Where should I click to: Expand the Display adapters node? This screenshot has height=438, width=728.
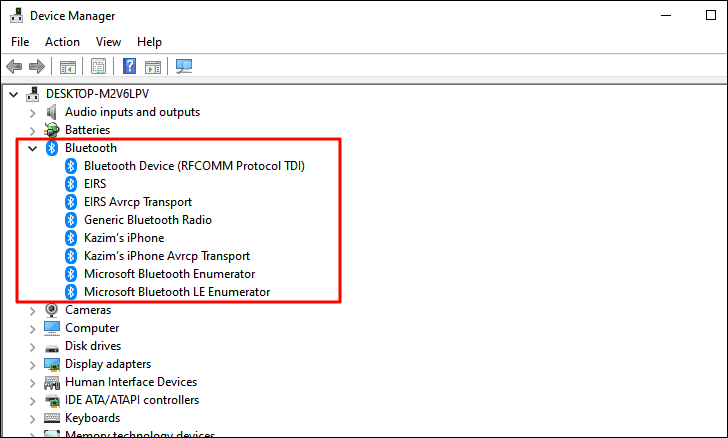tap(32, 365)
